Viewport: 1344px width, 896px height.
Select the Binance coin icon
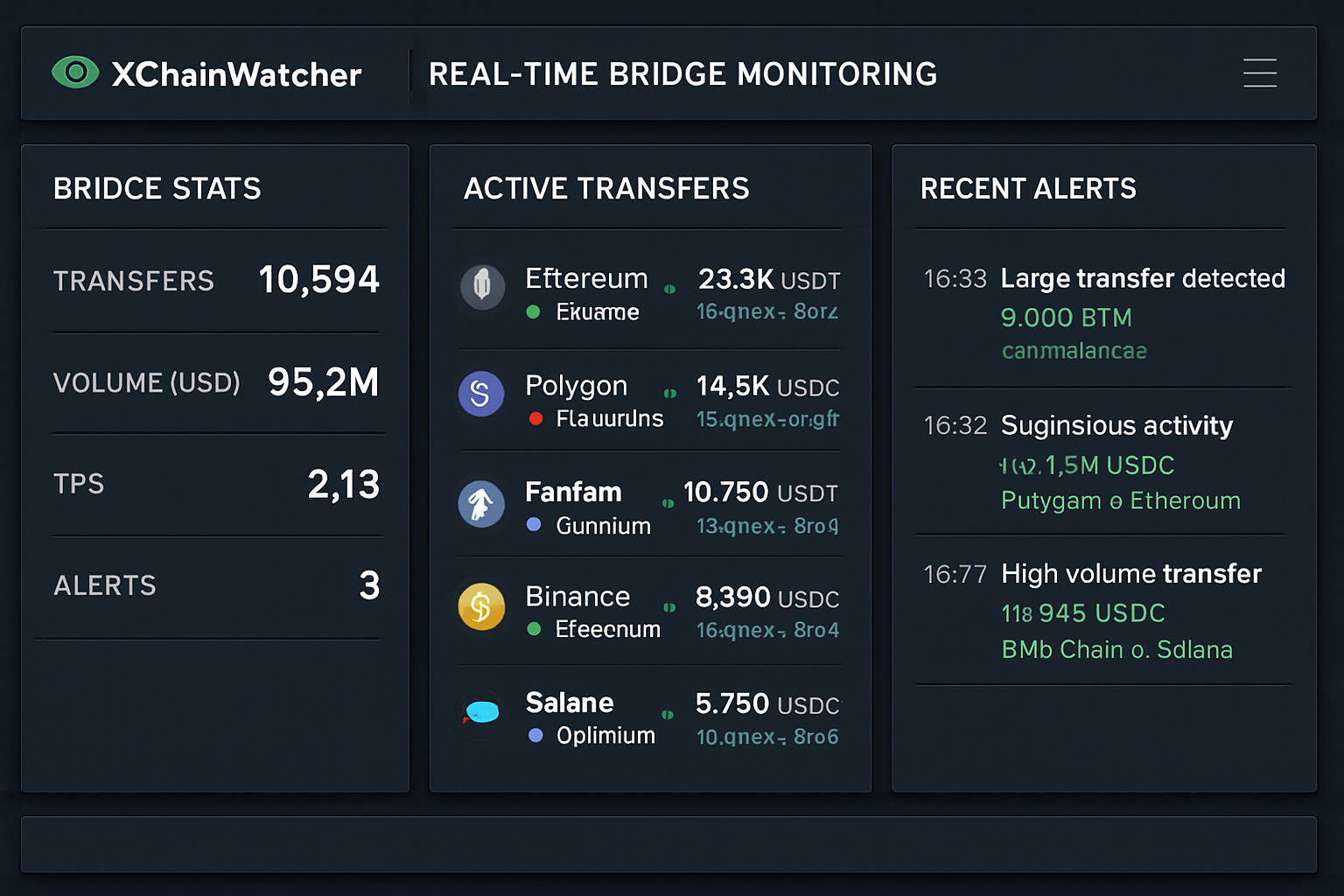click(481, 606)
